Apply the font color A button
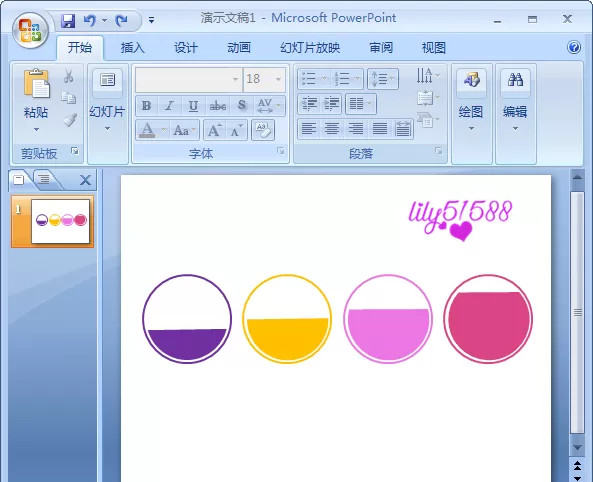The image size is (593, 482). click(x=147, y=131)
